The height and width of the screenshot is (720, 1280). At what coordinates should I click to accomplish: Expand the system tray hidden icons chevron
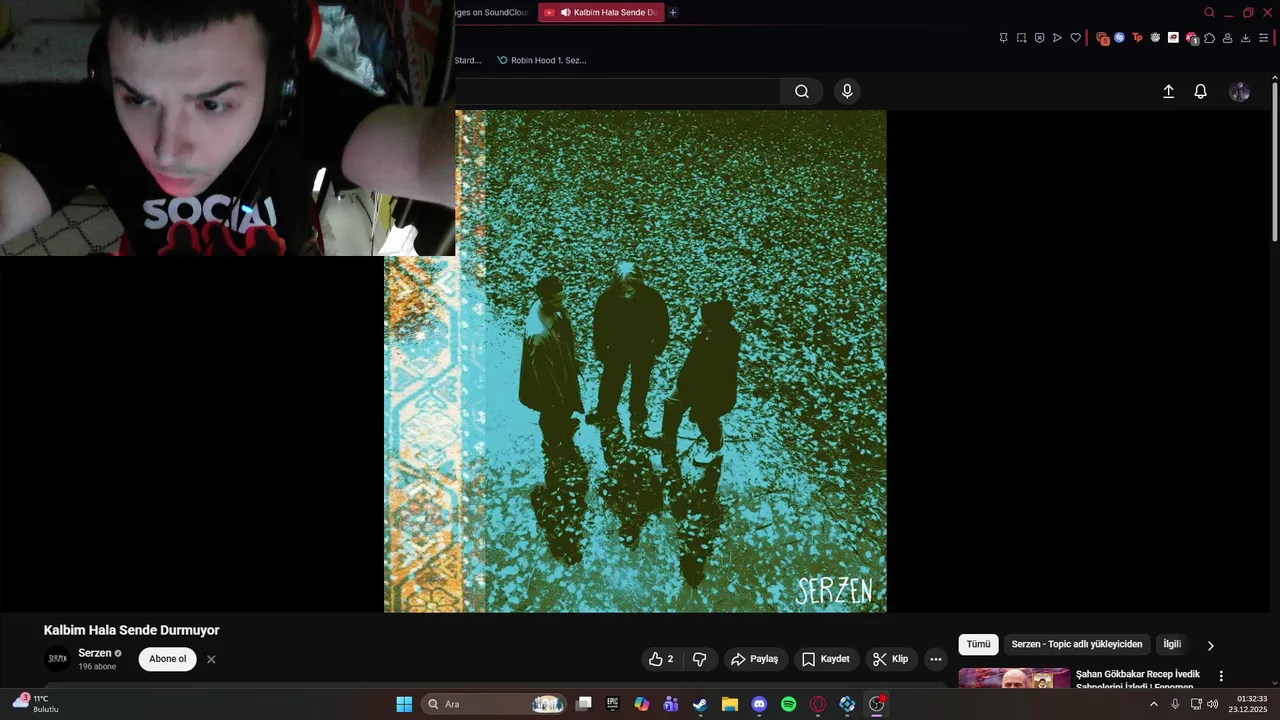[x=1154, y=704]
